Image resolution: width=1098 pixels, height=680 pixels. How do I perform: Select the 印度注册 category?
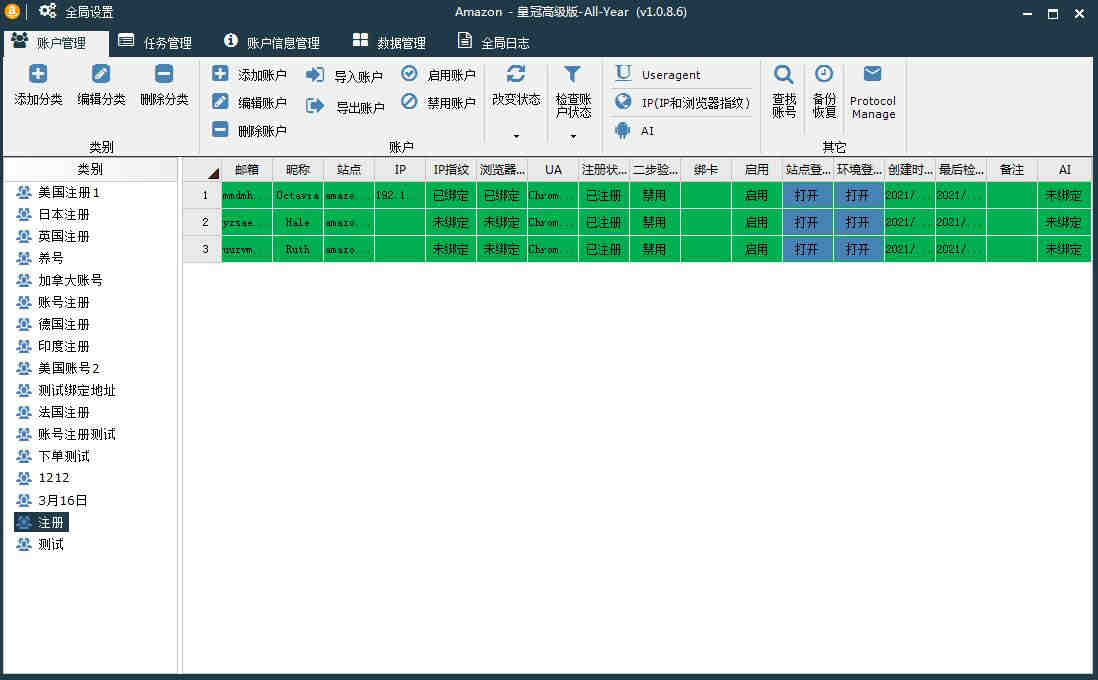click(53, 346)
